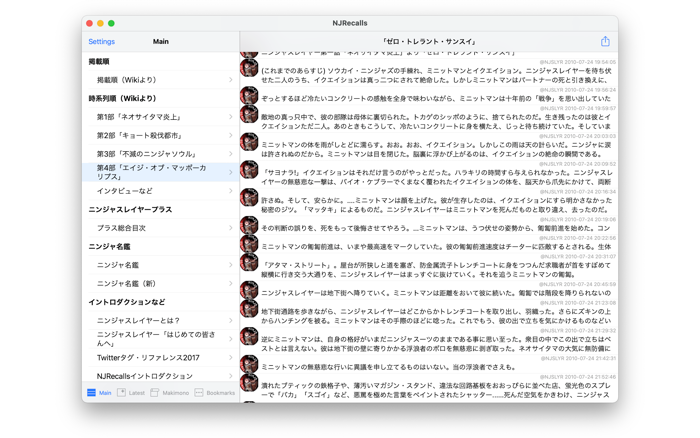
Task: Select tweet starting ミニットマンの匍匐前進は
Action: (429, 244)
